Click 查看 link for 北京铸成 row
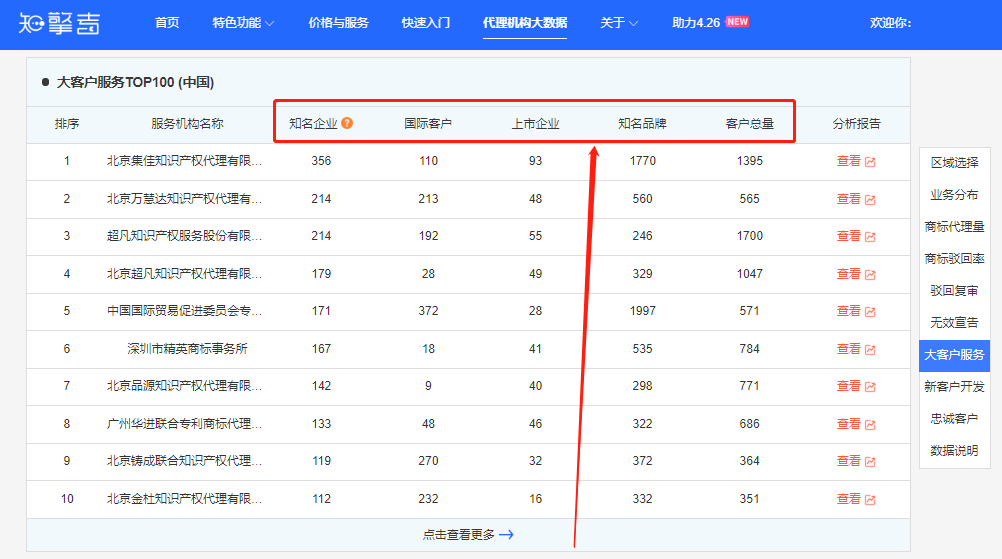This screenshot has width=1002, height=559. [849, 461]
